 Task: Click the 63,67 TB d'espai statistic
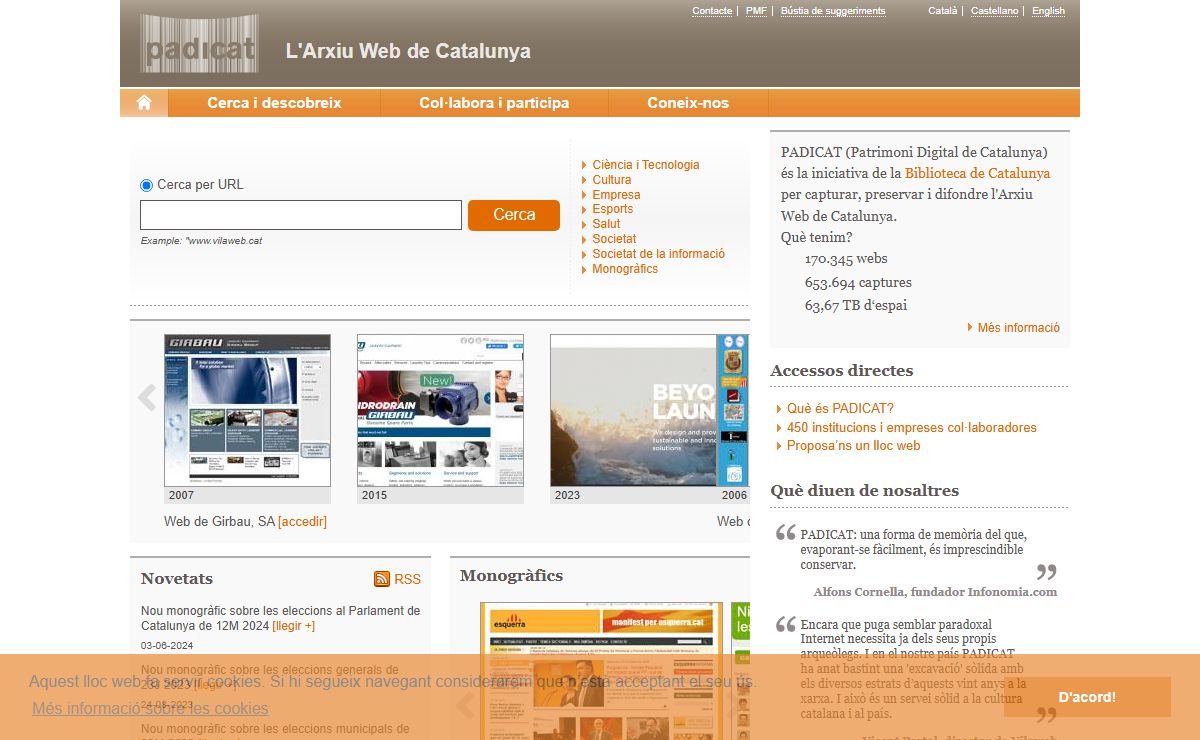[856, 306]
